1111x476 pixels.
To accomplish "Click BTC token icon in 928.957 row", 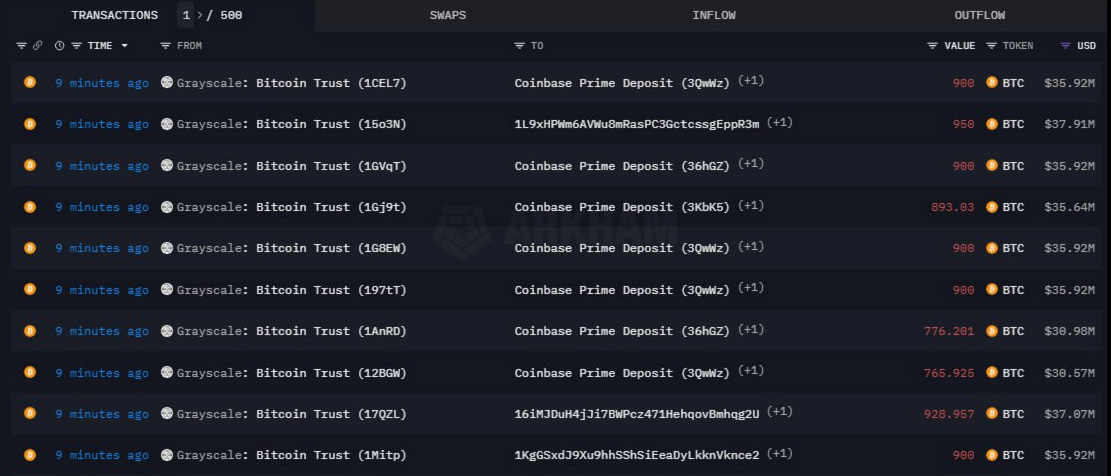I will tap(992, 414).
